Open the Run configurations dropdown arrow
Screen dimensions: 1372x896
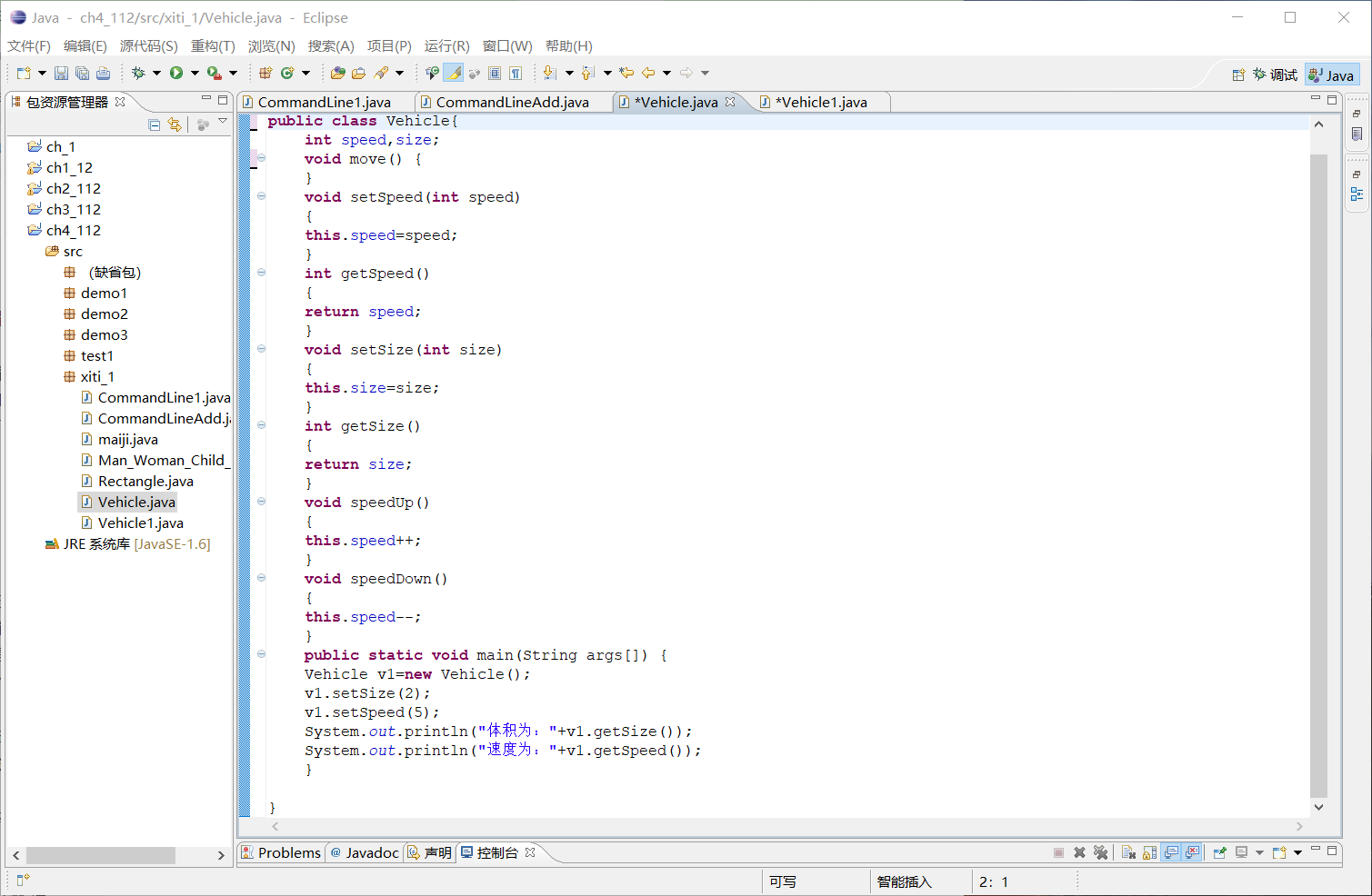(195, 74)
